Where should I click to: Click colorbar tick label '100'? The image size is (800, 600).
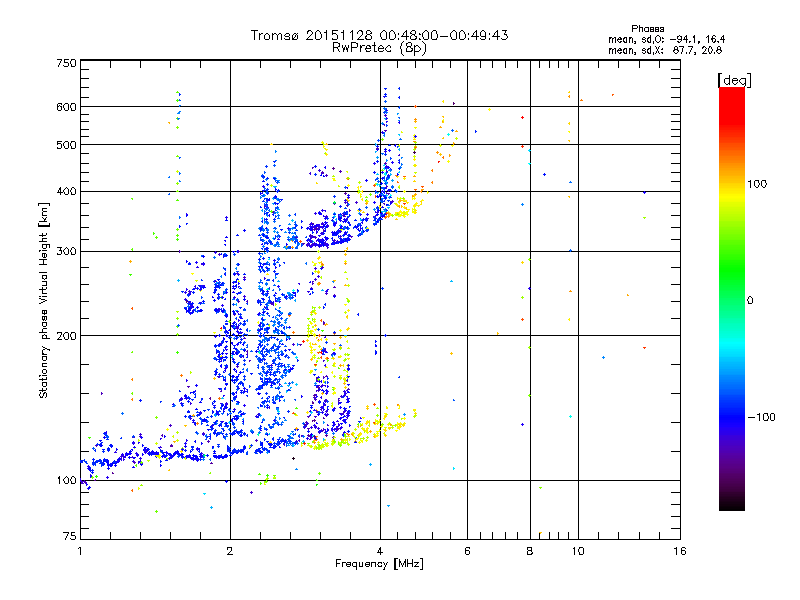click(757, 184)
